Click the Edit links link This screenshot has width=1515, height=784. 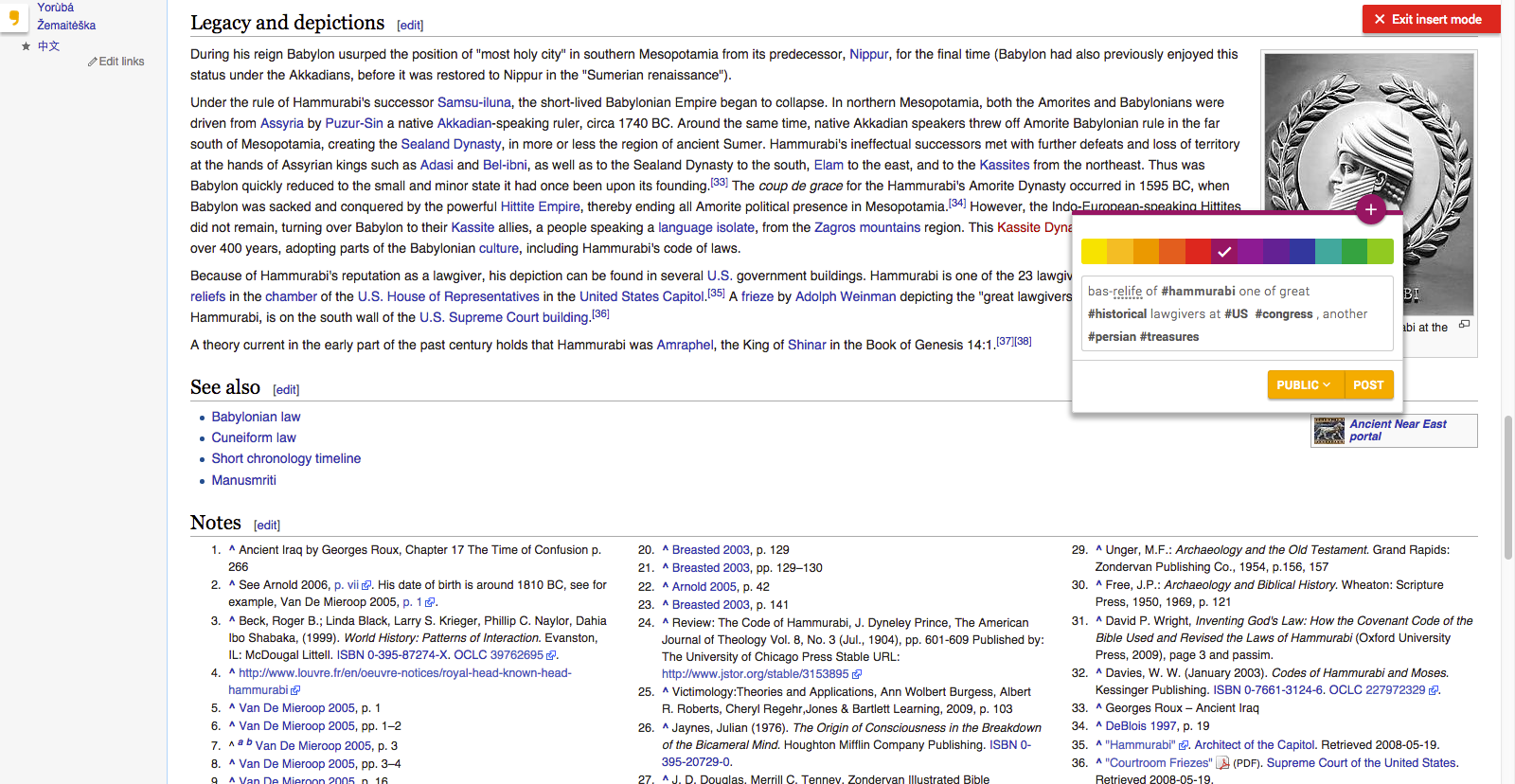(x=121, y=62)
